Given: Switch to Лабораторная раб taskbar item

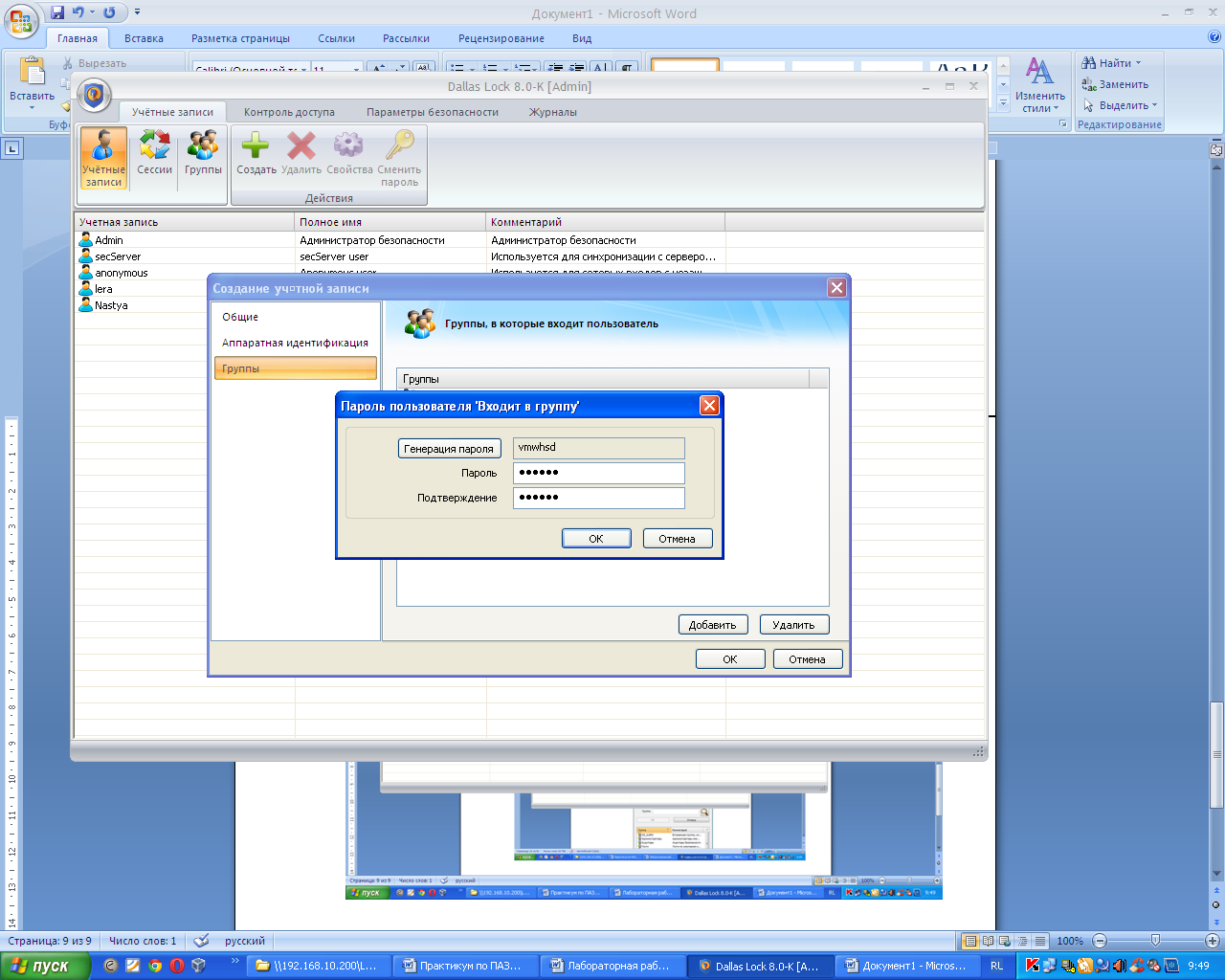Looking at the screenshot, I should coord(614,966).
